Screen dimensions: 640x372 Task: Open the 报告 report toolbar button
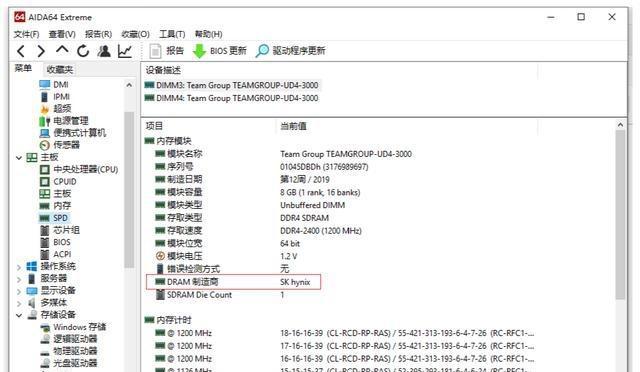coord(167,51)
